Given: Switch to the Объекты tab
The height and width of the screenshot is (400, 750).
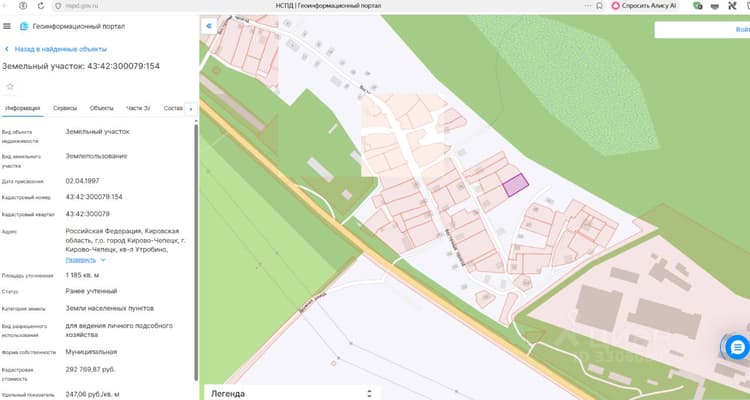Looking at the screenshot, I should [x=101, y=108].
